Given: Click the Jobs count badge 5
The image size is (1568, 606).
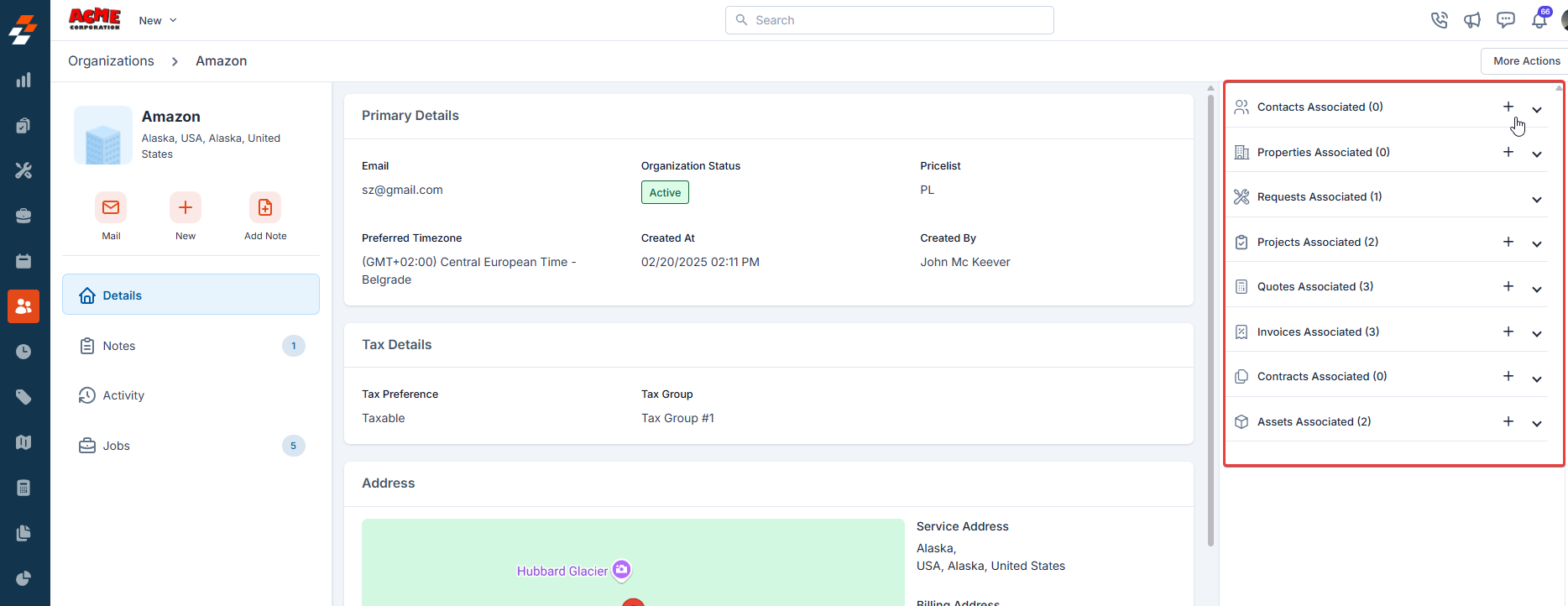Looking at the screenshot, I should click(x=294, y=446).
